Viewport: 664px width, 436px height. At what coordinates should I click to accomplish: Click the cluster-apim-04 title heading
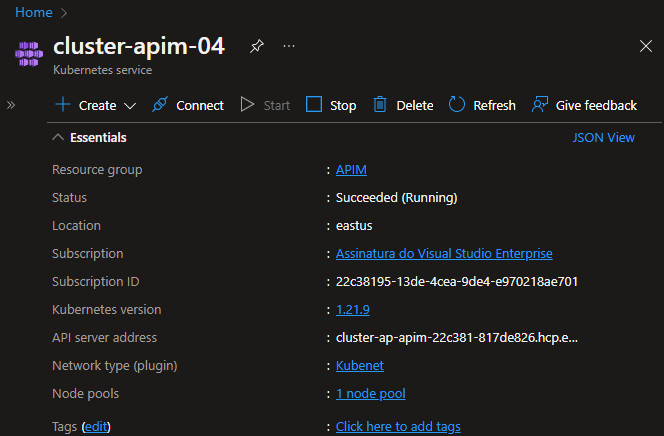(139, 46)
